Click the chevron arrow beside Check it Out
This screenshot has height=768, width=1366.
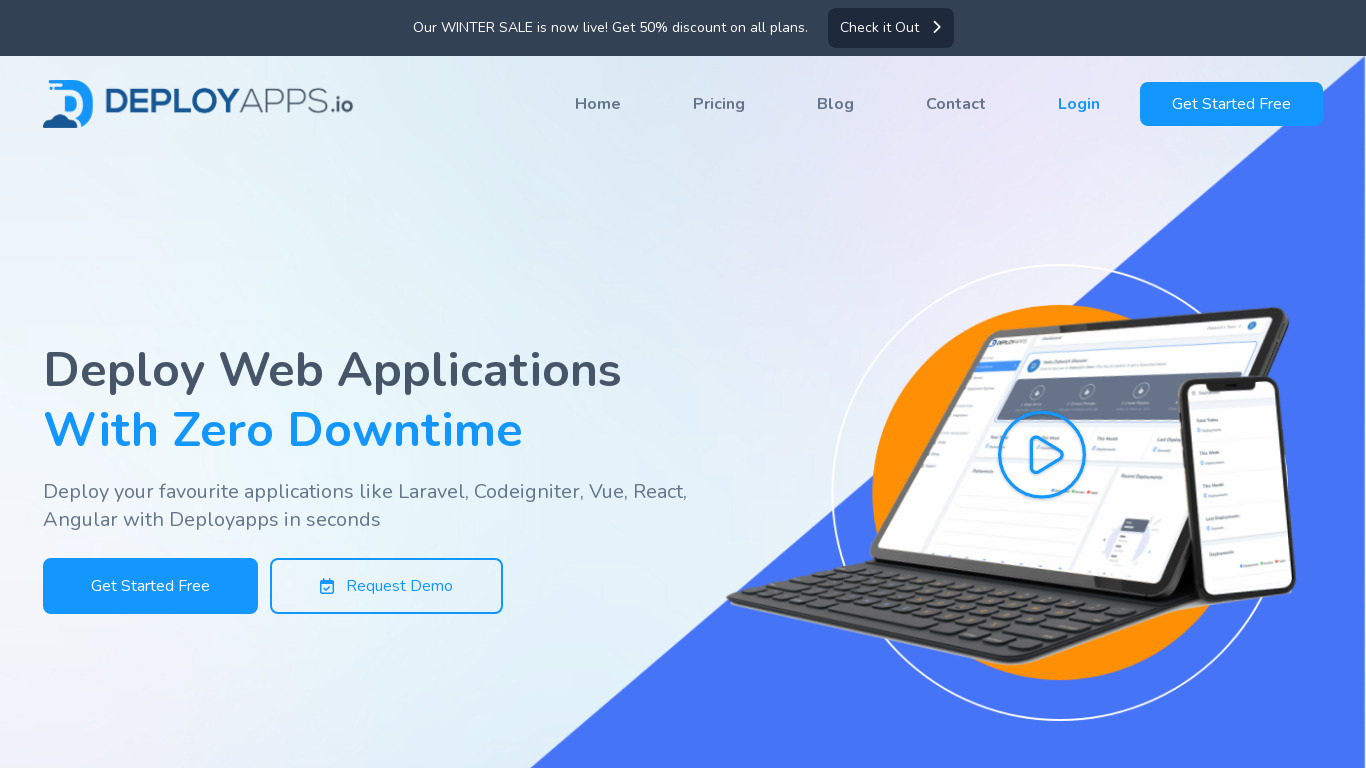pos(937,27)
